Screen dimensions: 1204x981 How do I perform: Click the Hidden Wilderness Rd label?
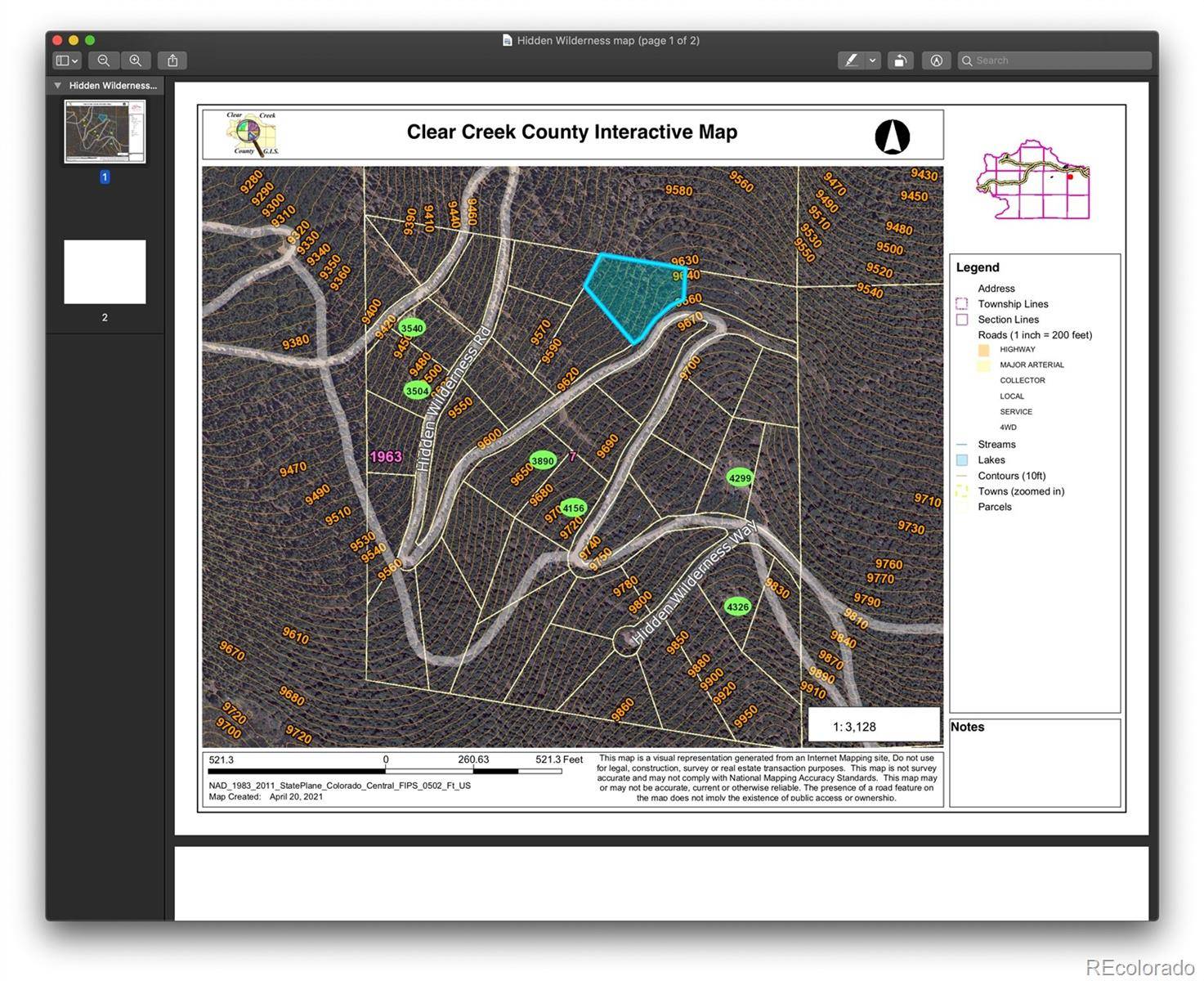[x=452, y=399]
